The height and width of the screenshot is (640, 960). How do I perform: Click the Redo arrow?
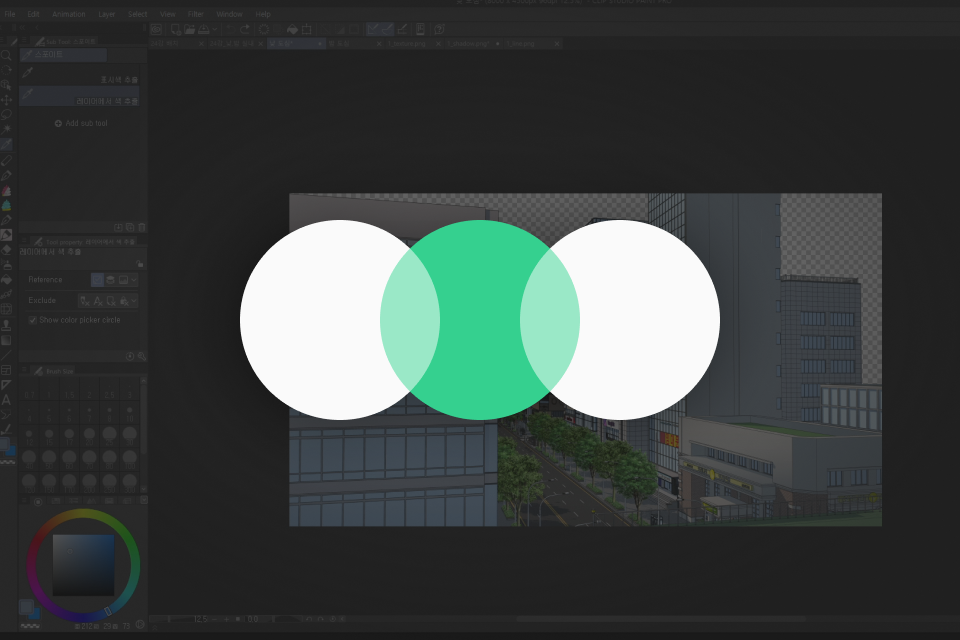(245, 29)
